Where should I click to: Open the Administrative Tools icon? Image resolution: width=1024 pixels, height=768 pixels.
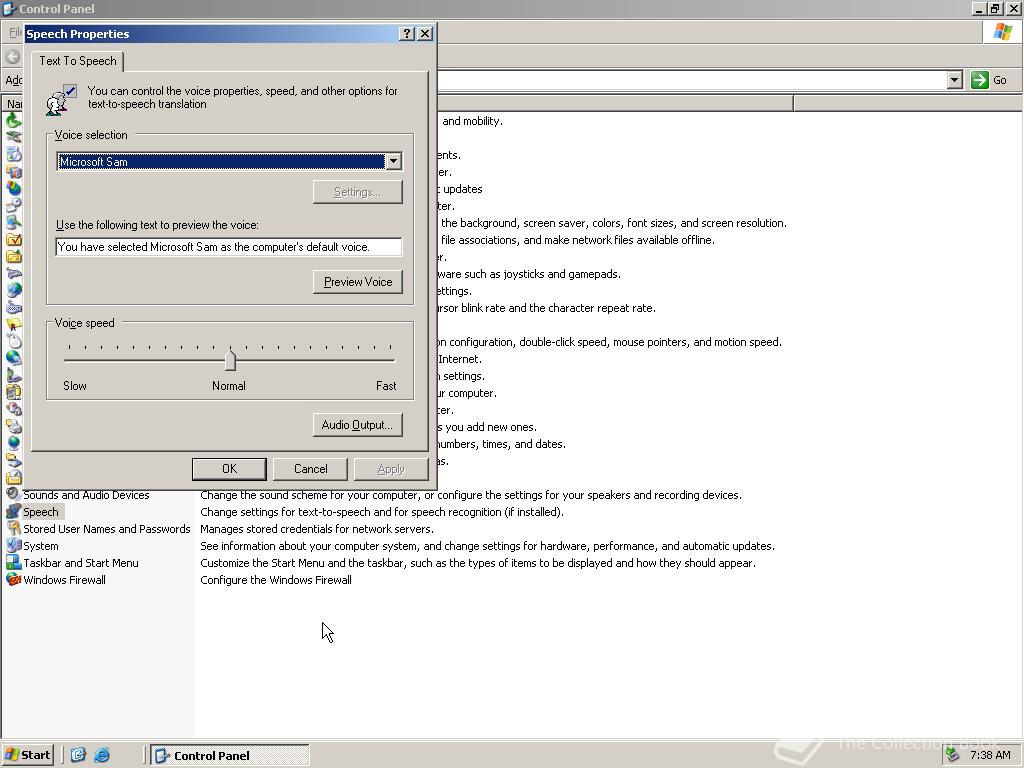tap(13, 172)
